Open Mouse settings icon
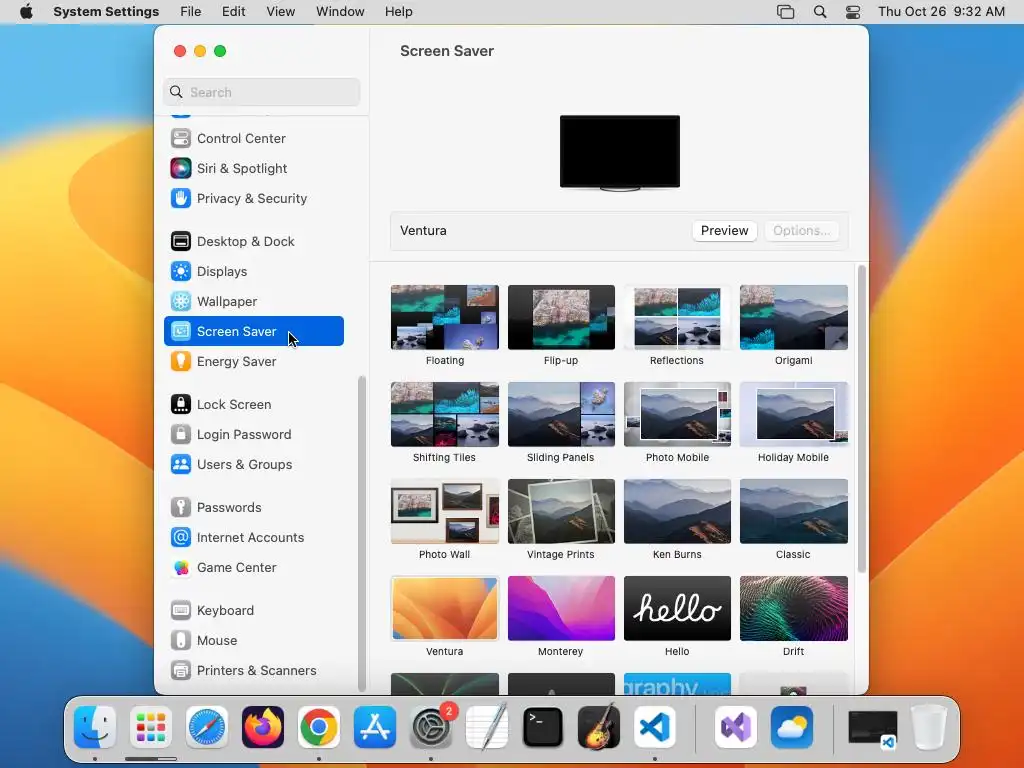 tap(181, 641)
